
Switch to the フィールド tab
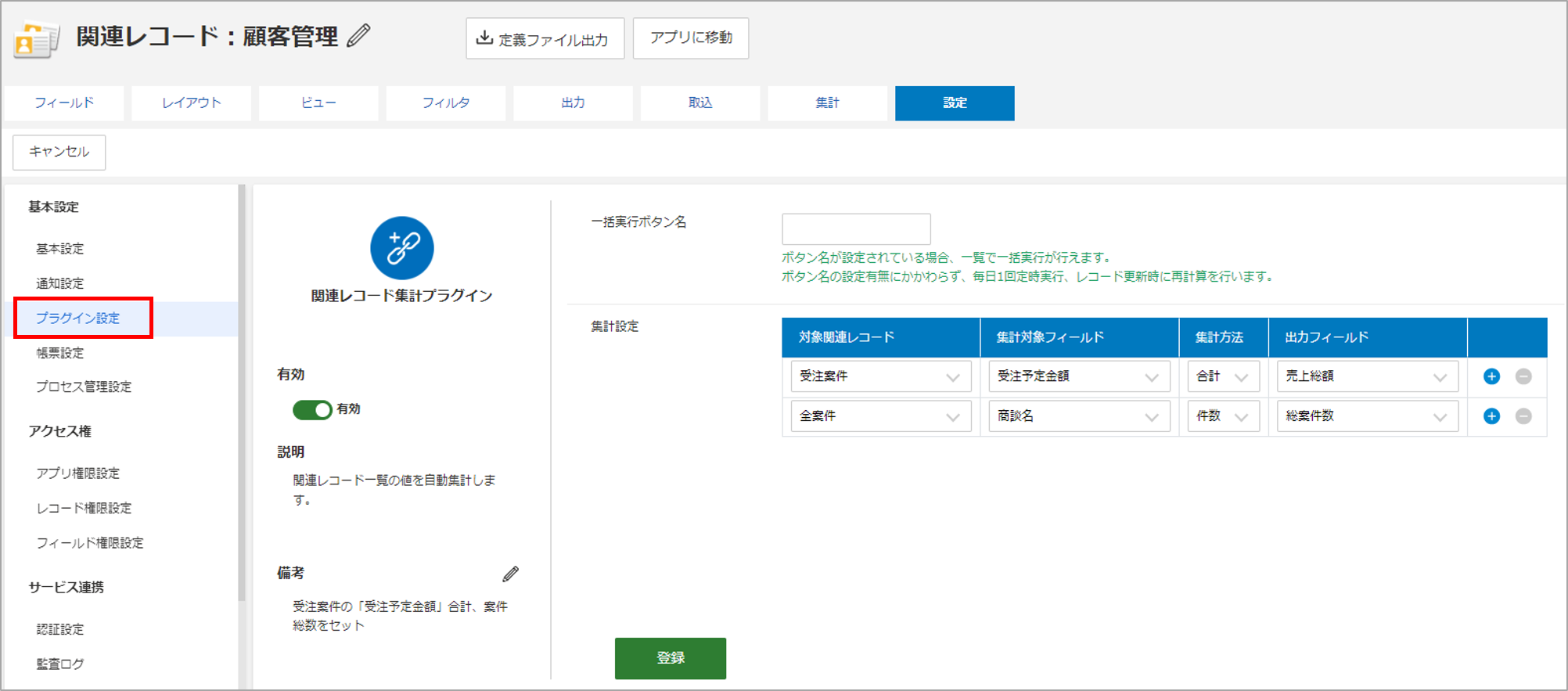(64, 103)
